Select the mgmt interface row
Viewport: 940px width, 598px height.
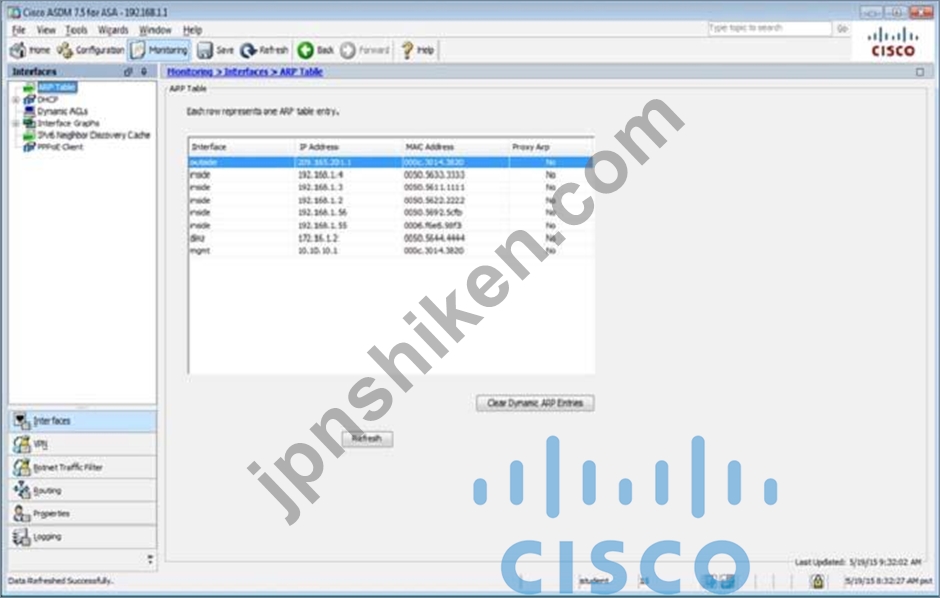[x=390, y=250]
